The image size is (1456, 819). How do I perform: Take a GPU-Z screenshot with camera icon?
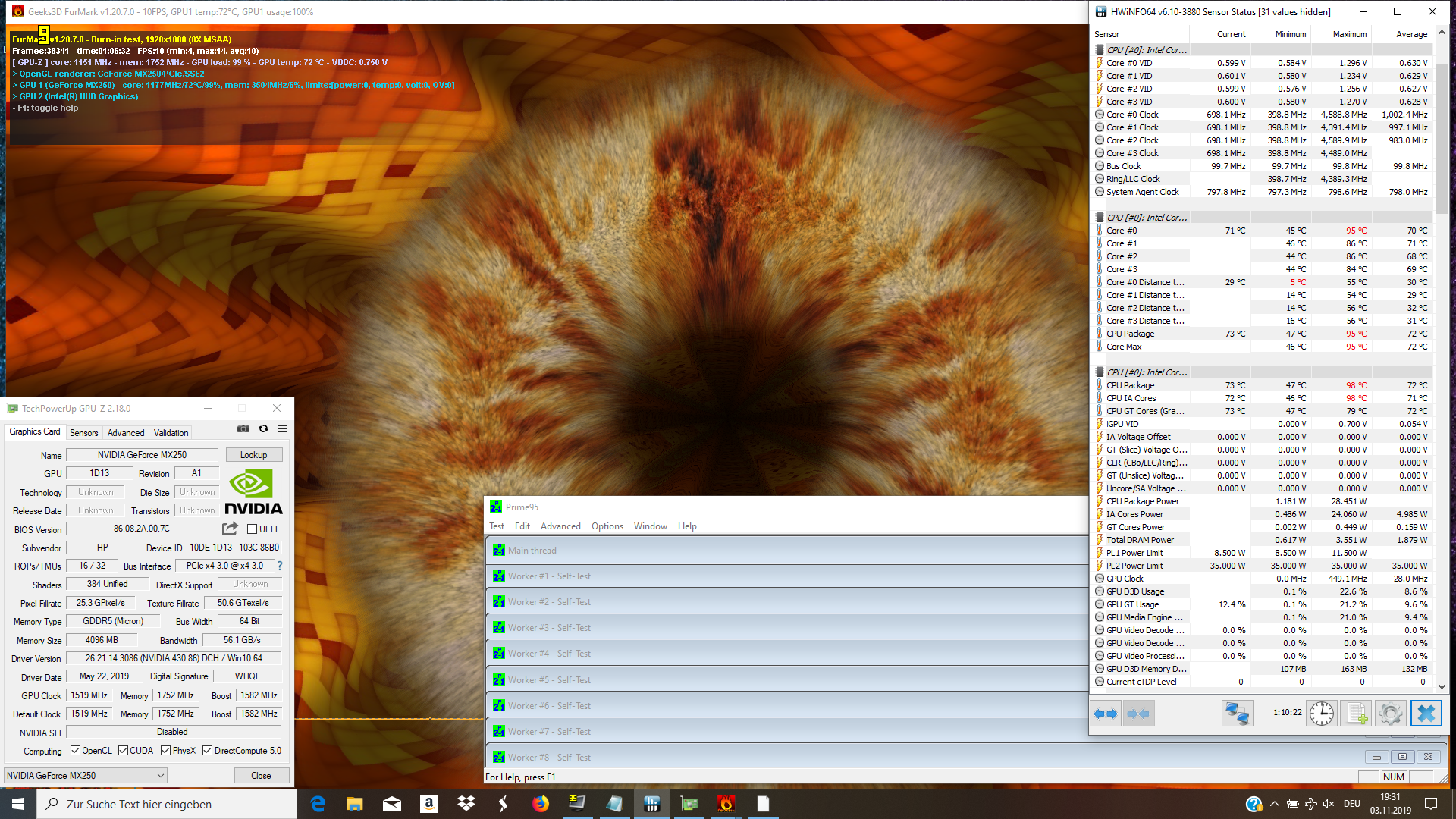click(x=243, y=429)
